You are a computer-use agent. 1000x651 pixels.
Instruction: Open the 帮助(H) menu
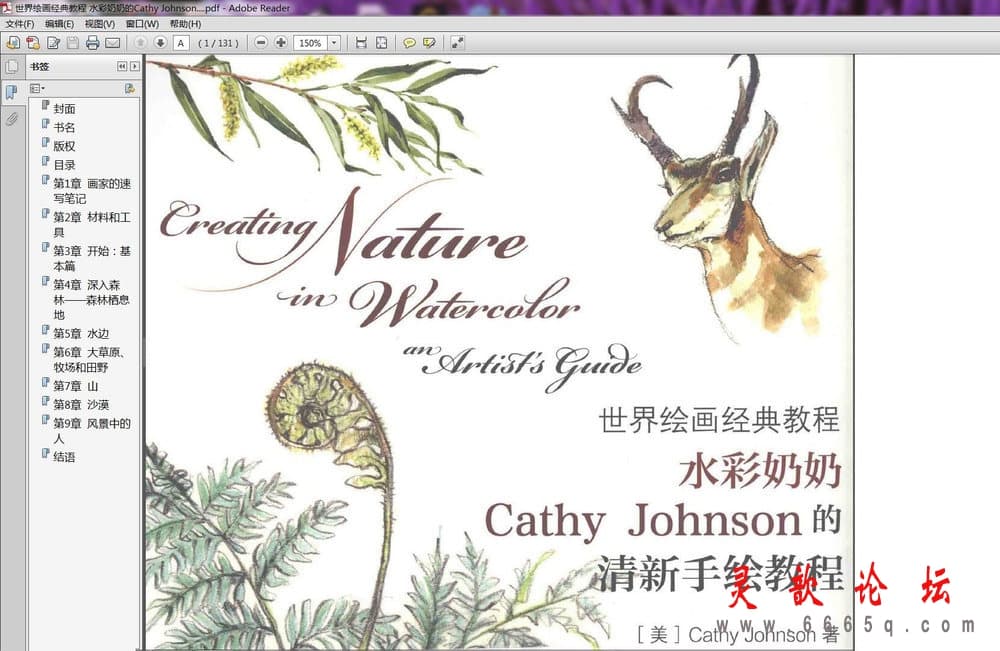coord(185,24)
